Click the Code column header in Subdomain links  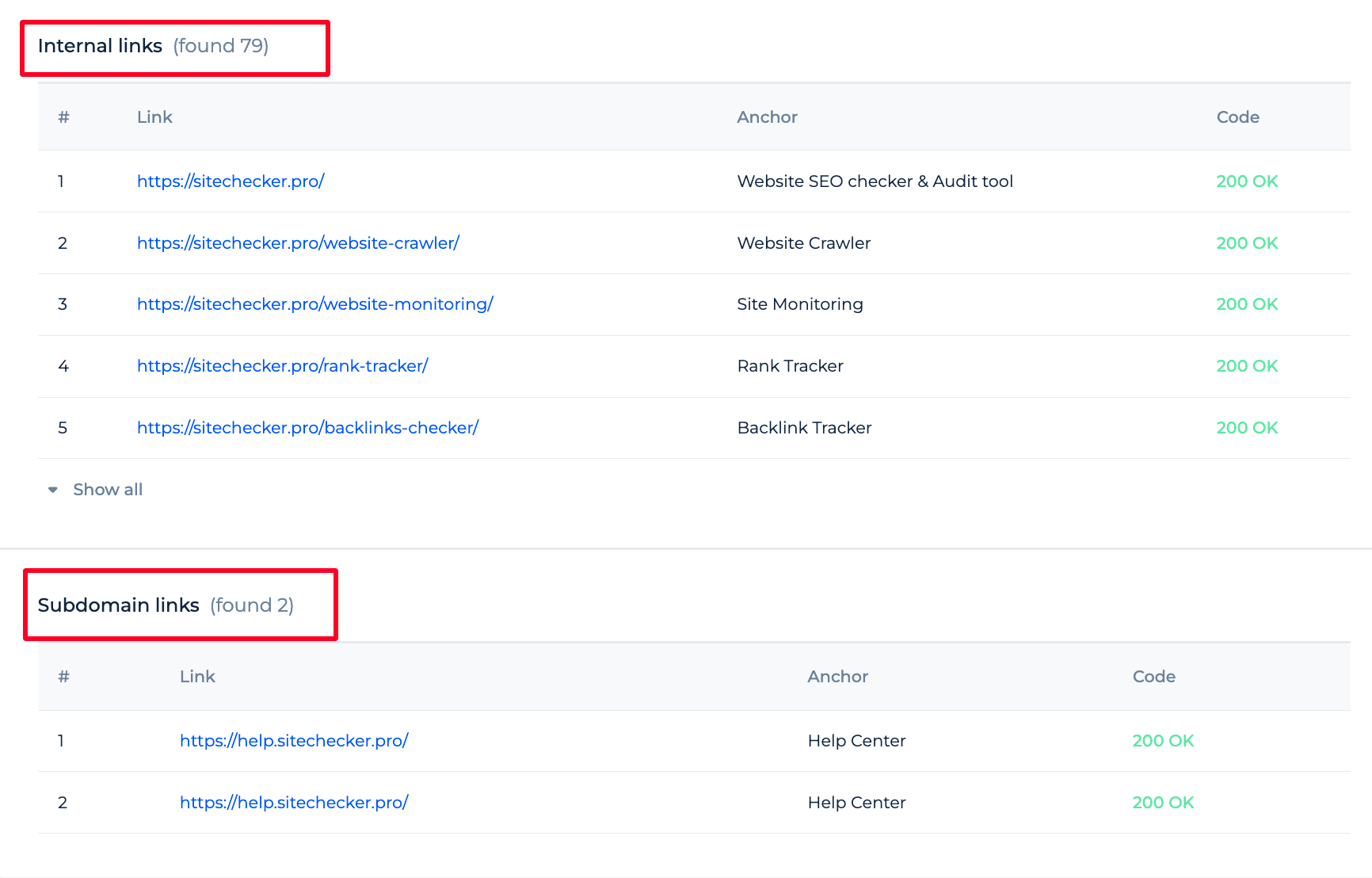(x=1154, y=677)
